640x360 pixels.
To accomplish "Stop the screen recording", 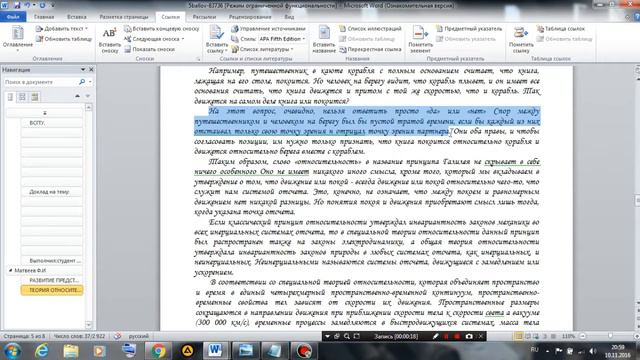I will click(x=457, y=336).
